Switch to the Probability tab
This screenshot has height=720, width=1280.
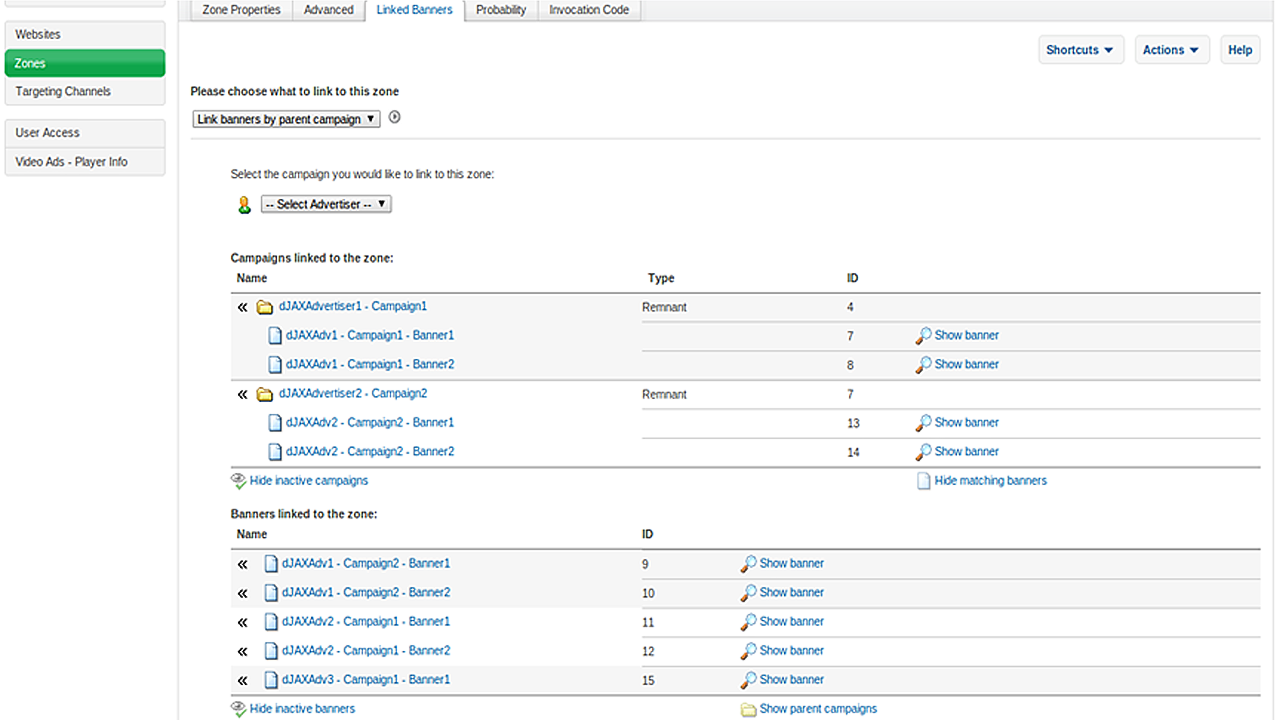[x=501, y=10]
